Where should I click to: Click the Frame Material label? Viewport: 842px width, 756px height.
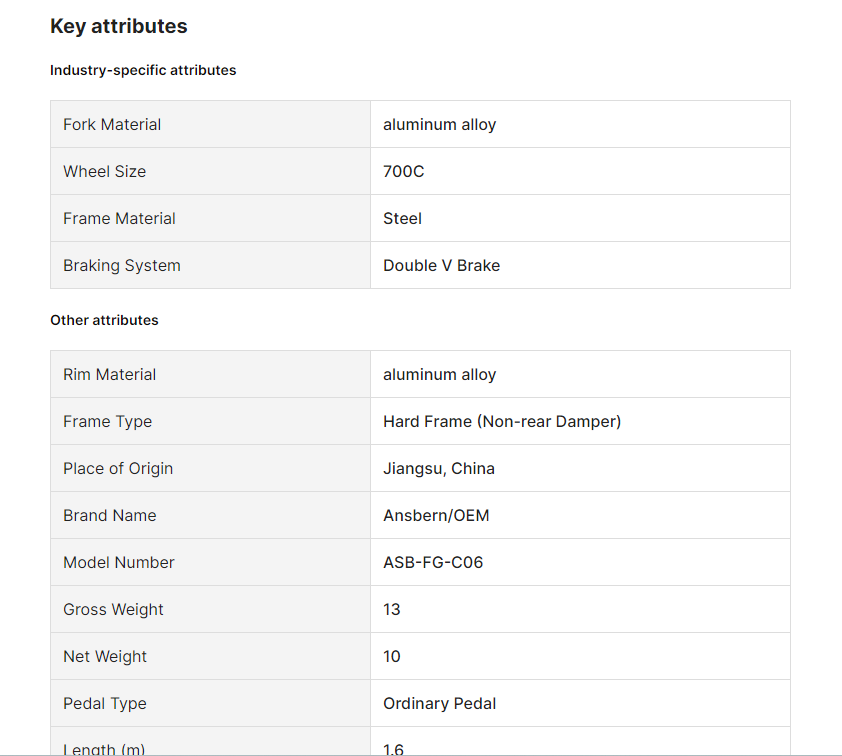119,219
